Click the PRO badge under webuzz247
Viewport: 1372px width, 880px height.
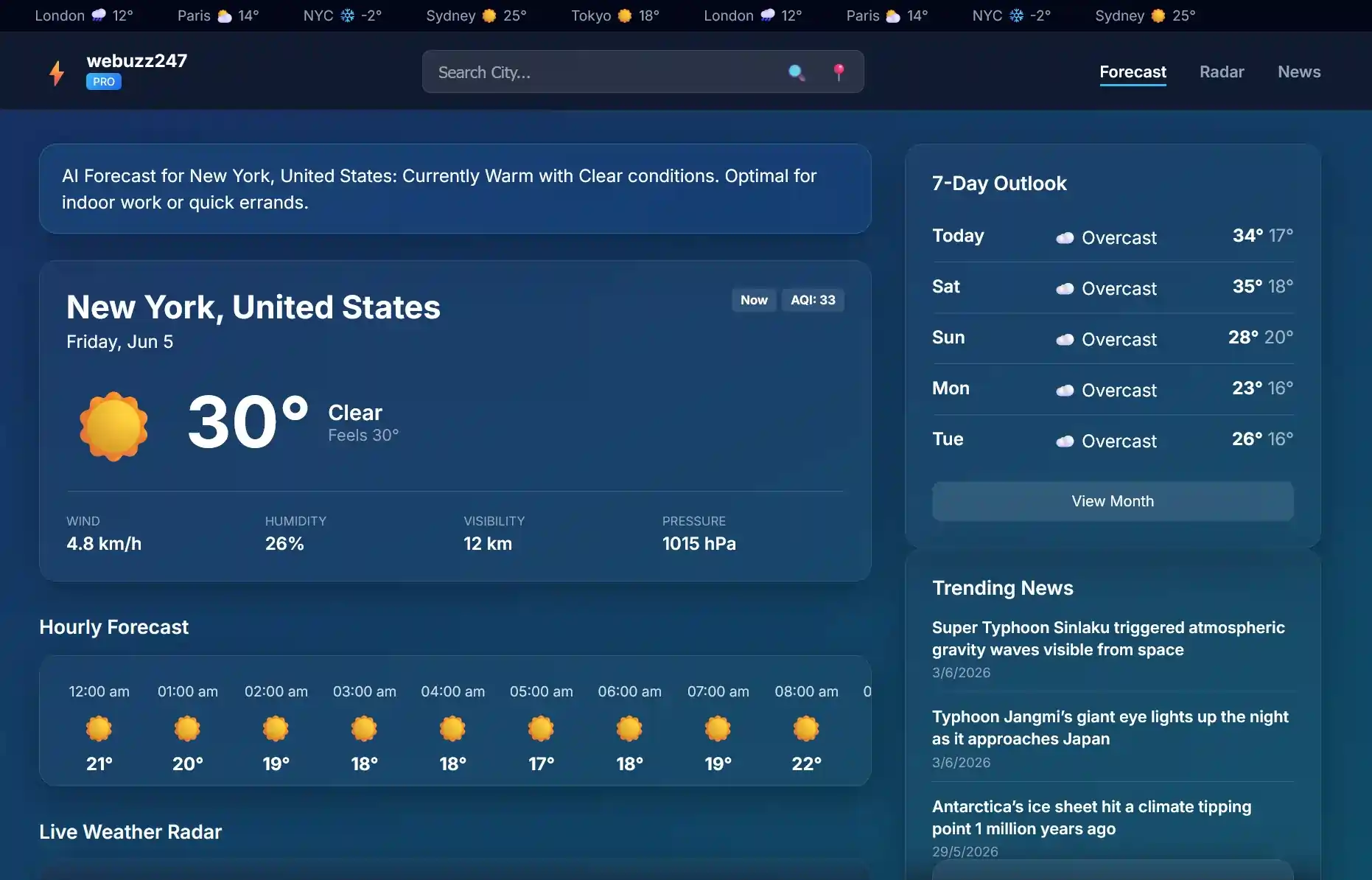coord(104,82)
